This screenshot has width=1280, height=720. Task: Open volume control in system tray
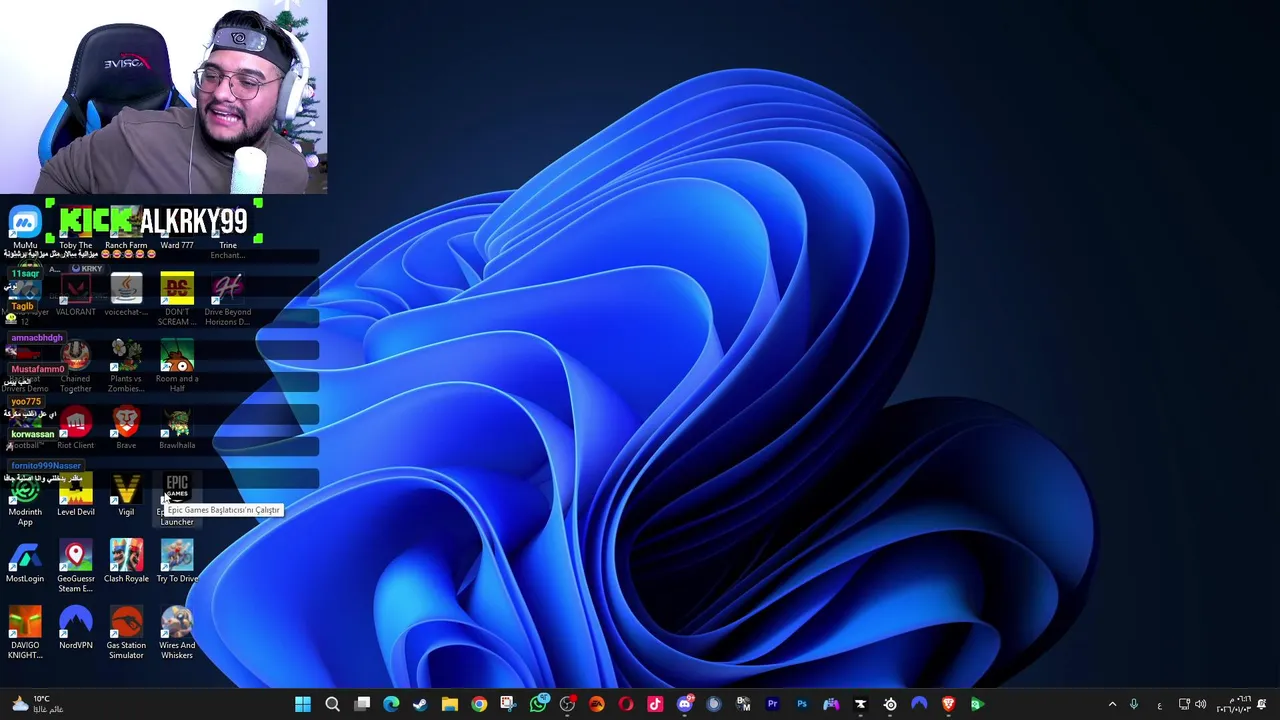pyautogui.click(x=1200, y=704)
